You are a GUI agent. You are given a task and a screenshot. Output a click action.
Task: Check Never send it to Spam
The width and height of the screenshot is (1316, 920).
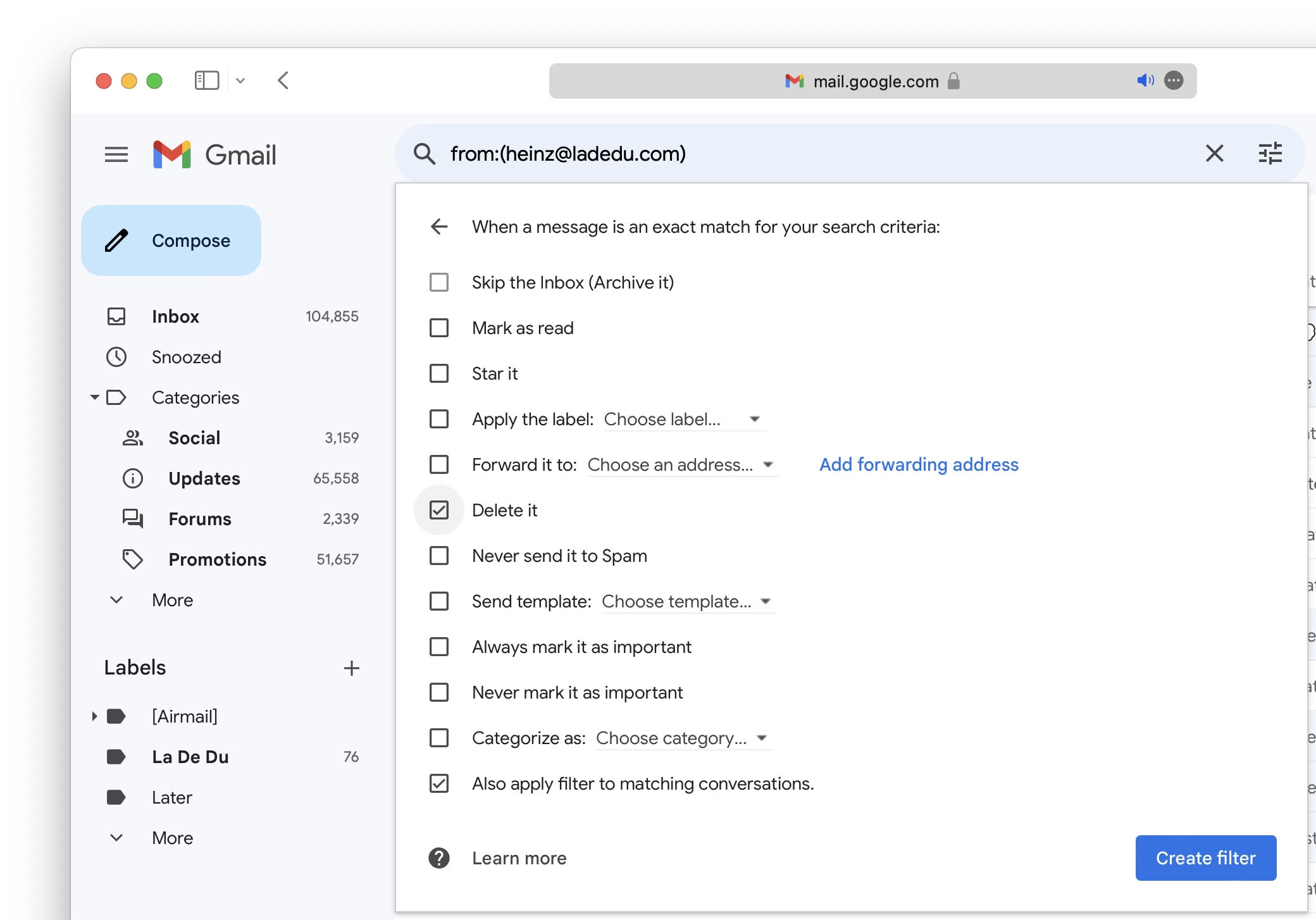click(439, 556)
